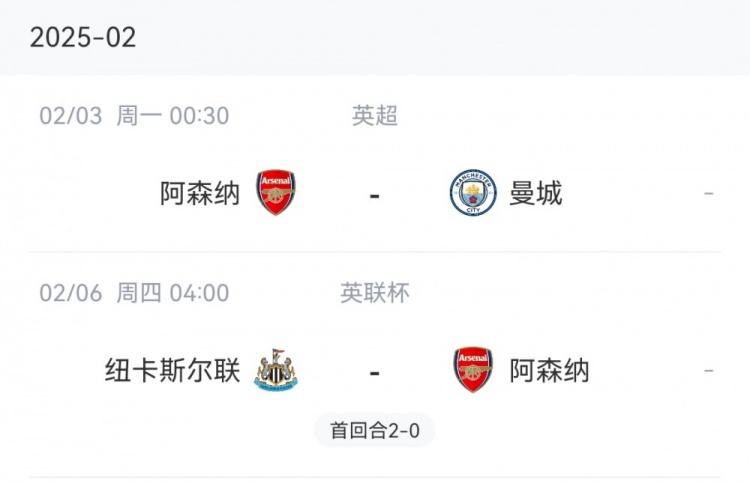Tap the 02/06 周四 04:00 match time
The height and width of the screenshot is (483, 750).
(134, 293)
